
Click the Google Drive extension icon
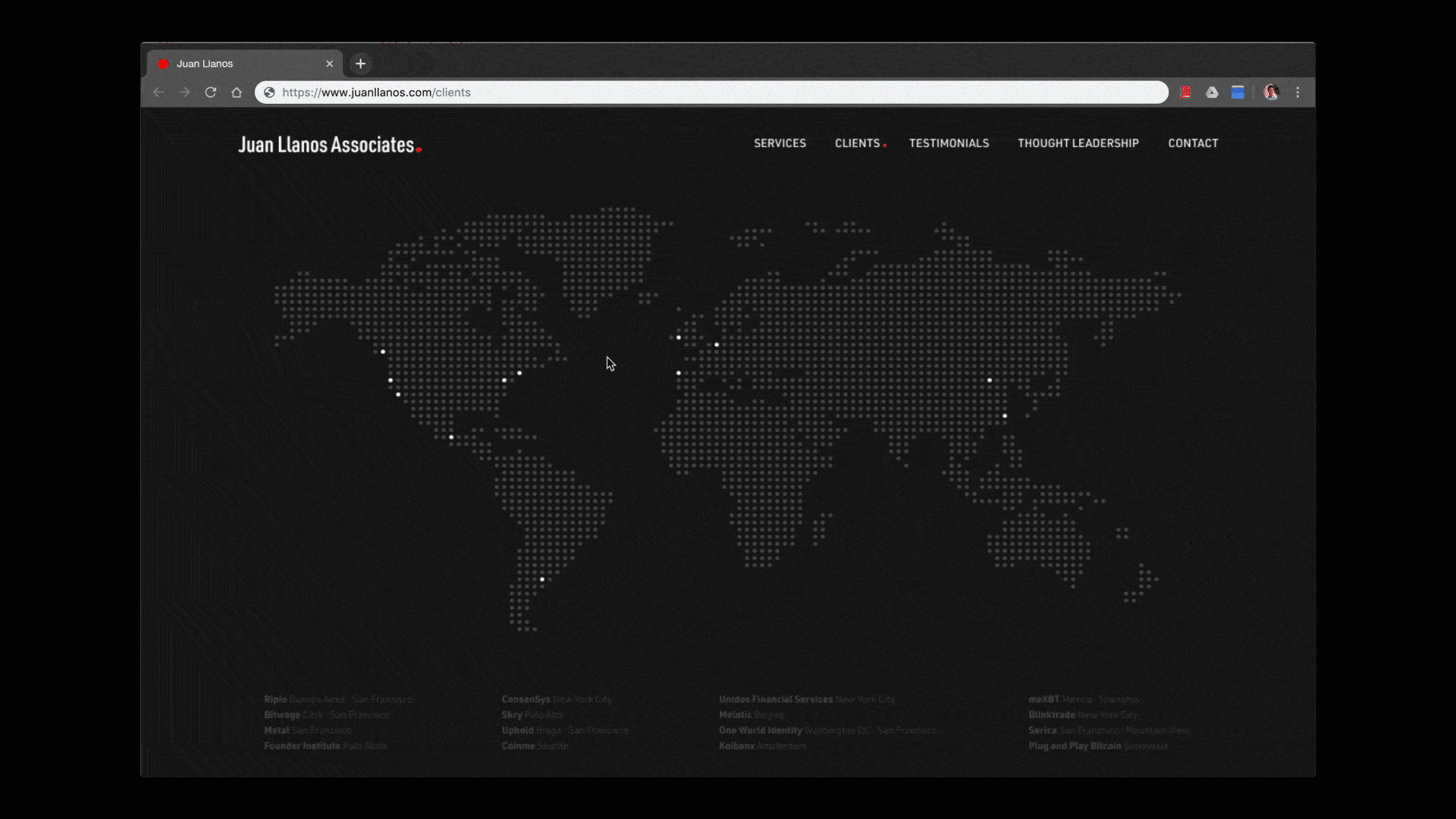(1212, 93)
